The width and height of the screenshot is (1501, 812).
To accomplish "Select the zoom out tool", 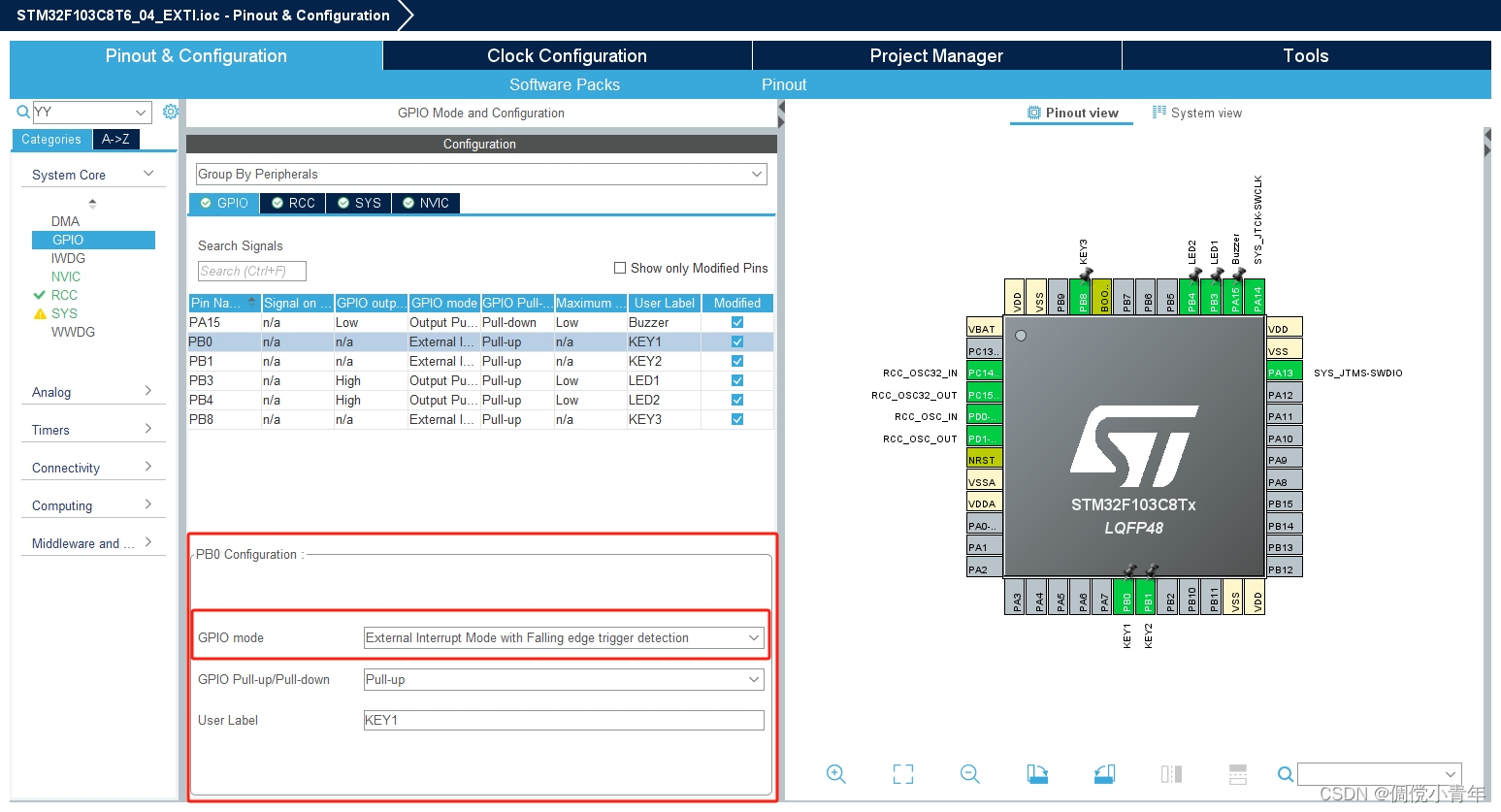I will click(x=969, y=774).
